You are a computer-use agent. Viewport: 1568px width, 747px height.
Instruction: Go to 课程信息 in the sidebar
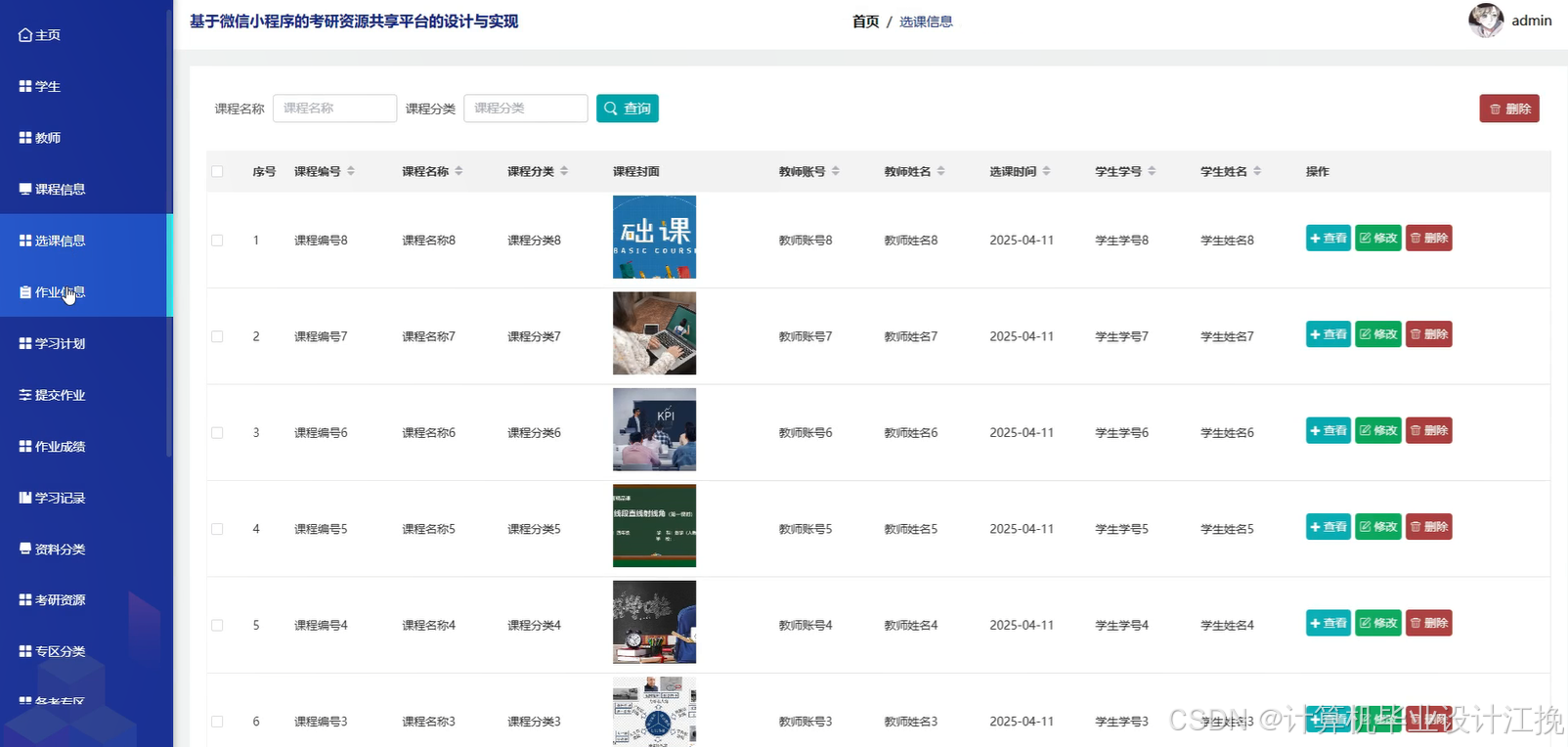click(52, 190)
